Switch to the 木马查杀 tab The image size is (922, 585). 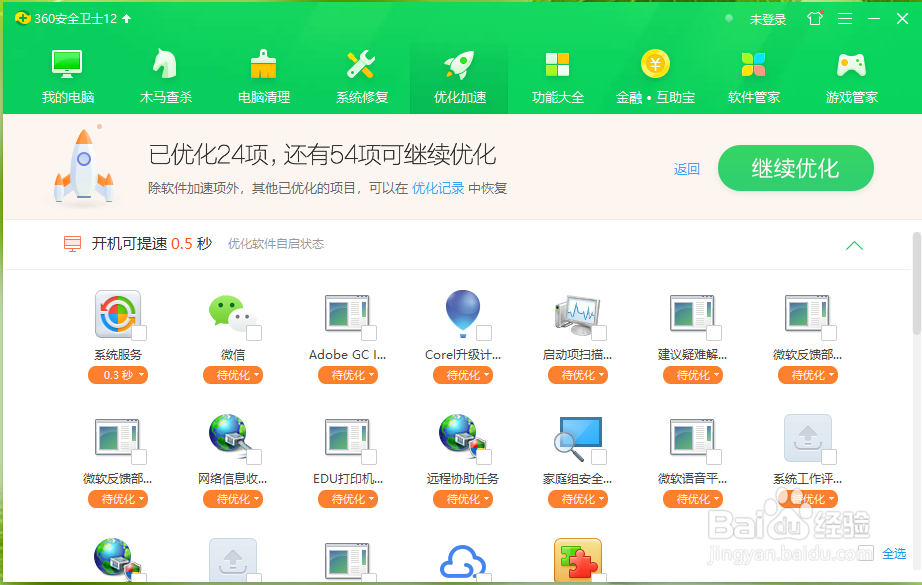click(165, 75)
